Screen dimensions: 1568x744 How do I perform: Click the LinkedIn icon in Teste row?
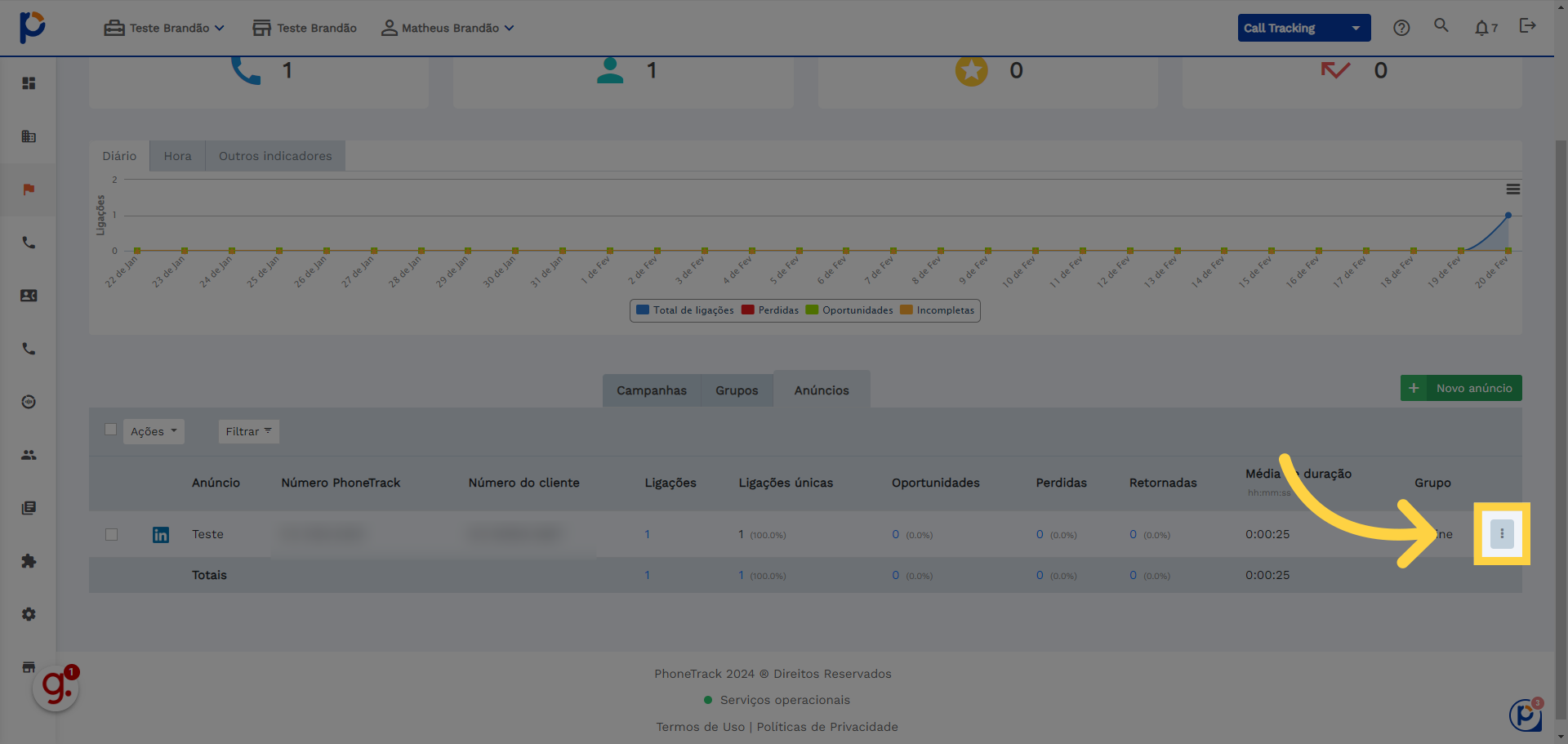point(161,535)
